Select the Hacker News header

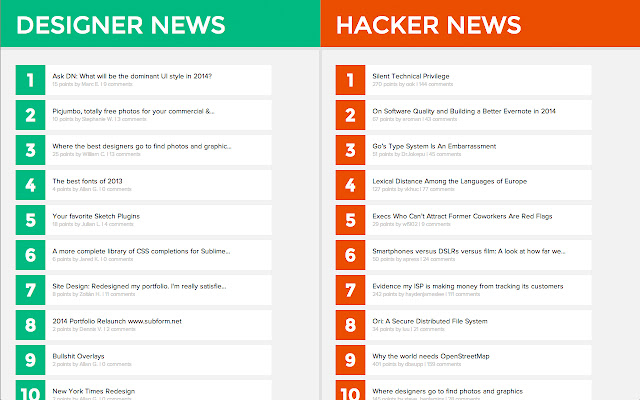pos(428,23)
